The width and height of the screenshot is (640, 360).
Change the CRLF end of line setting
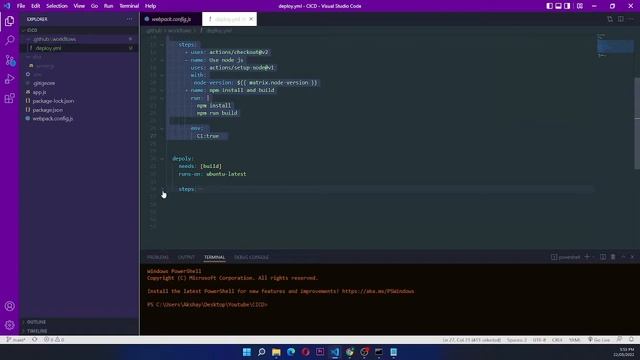(x=557, y=340)
